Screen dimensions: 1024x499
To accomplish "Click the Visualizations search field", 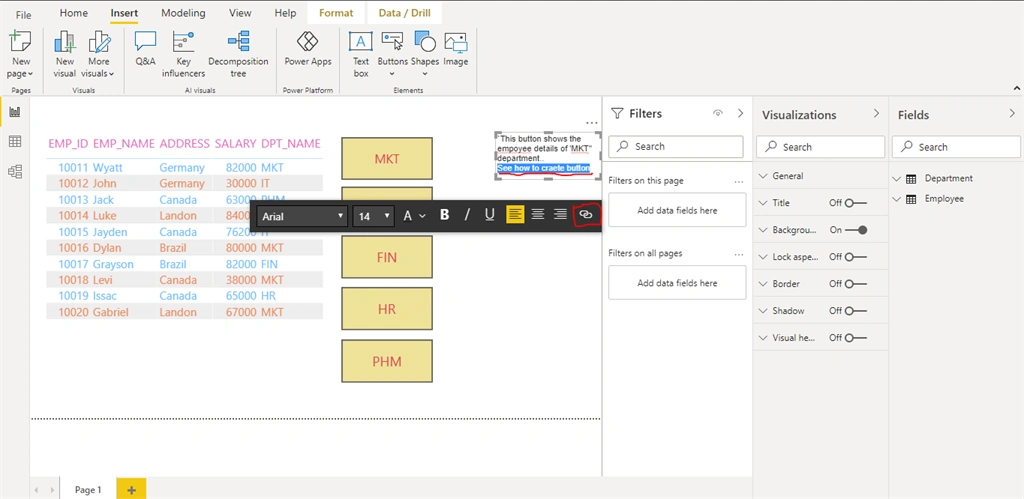I will point(820,147).
